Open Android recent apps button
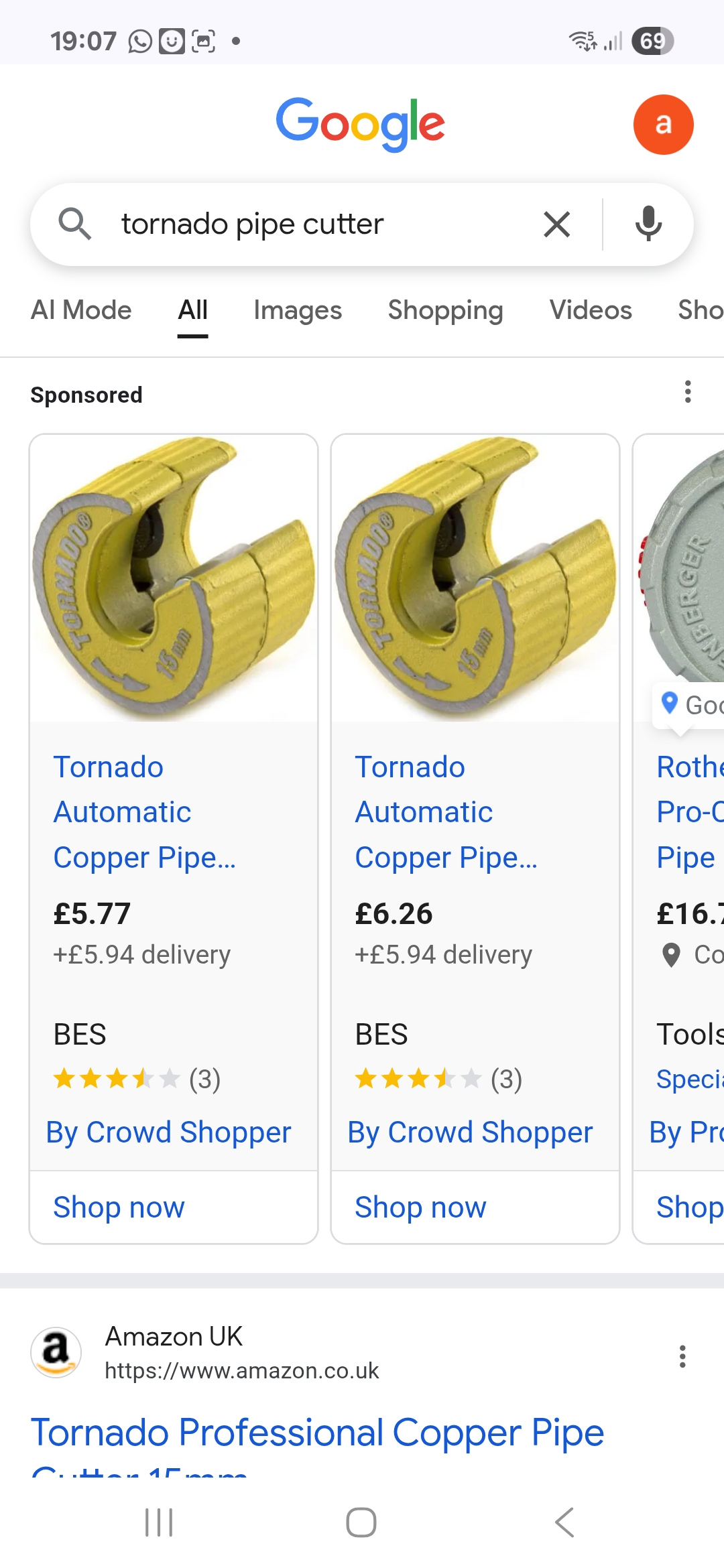The height and width of the screenshot is (1568, 724). [159, 1522]
